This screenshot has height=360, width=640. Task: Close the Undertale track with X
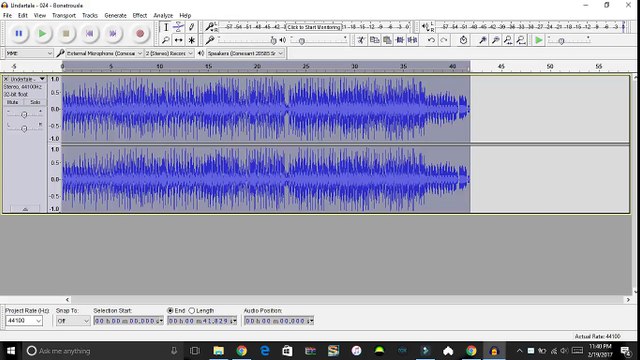[x=6, y=79]
